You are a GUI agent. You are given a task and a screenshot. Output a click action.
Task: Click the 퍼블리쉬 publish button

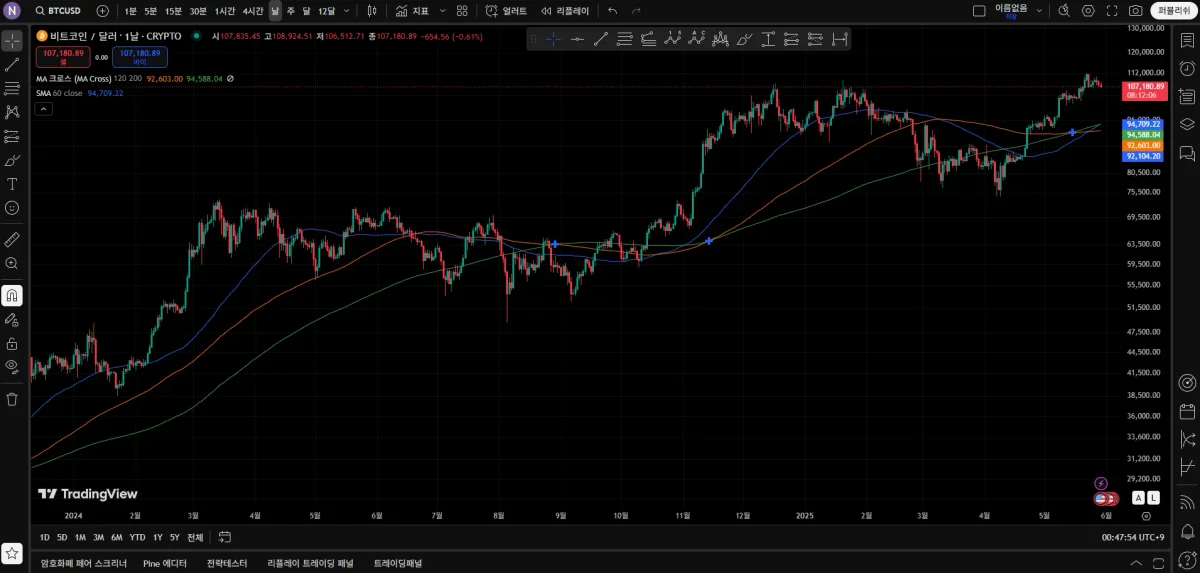1173,11
